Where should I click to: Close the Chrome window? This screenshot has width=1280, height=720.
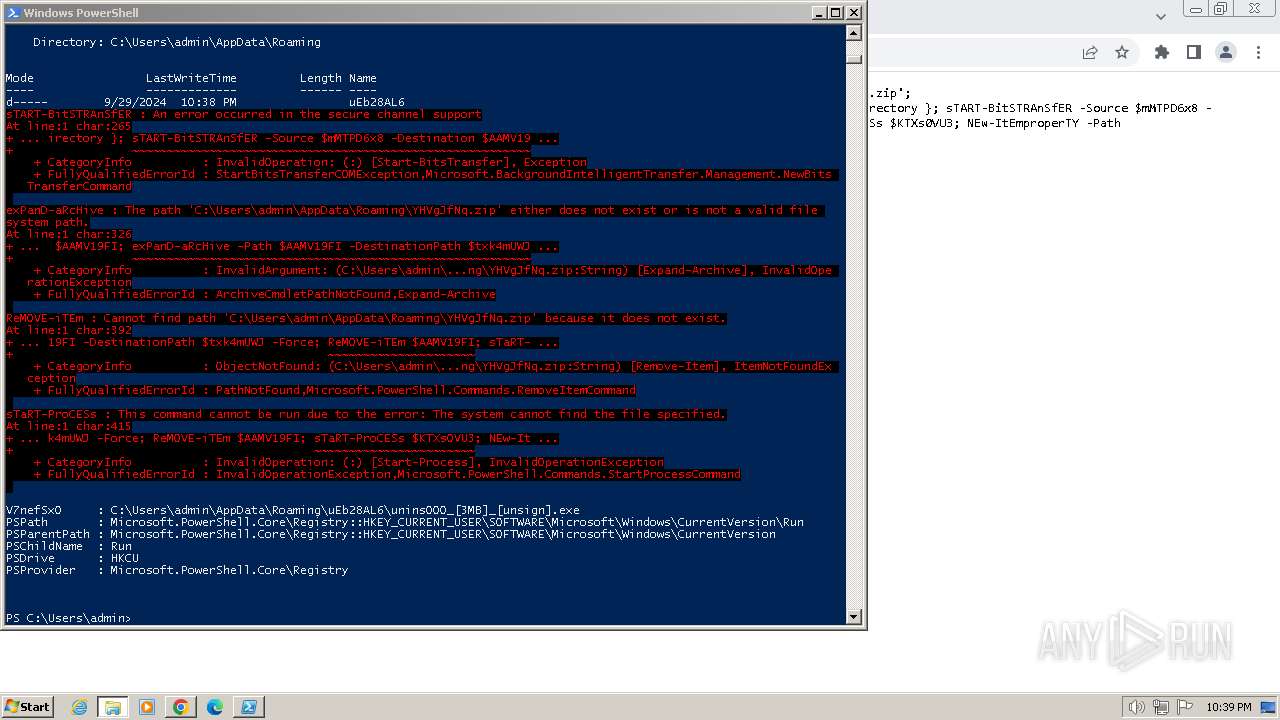[x=1254, y=9]
